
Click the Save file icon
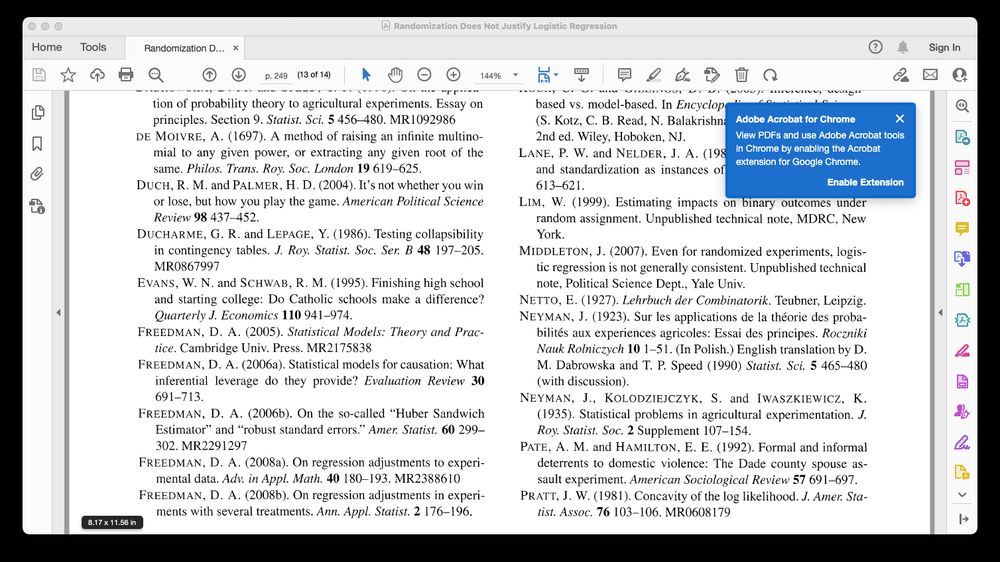point(39,75)
